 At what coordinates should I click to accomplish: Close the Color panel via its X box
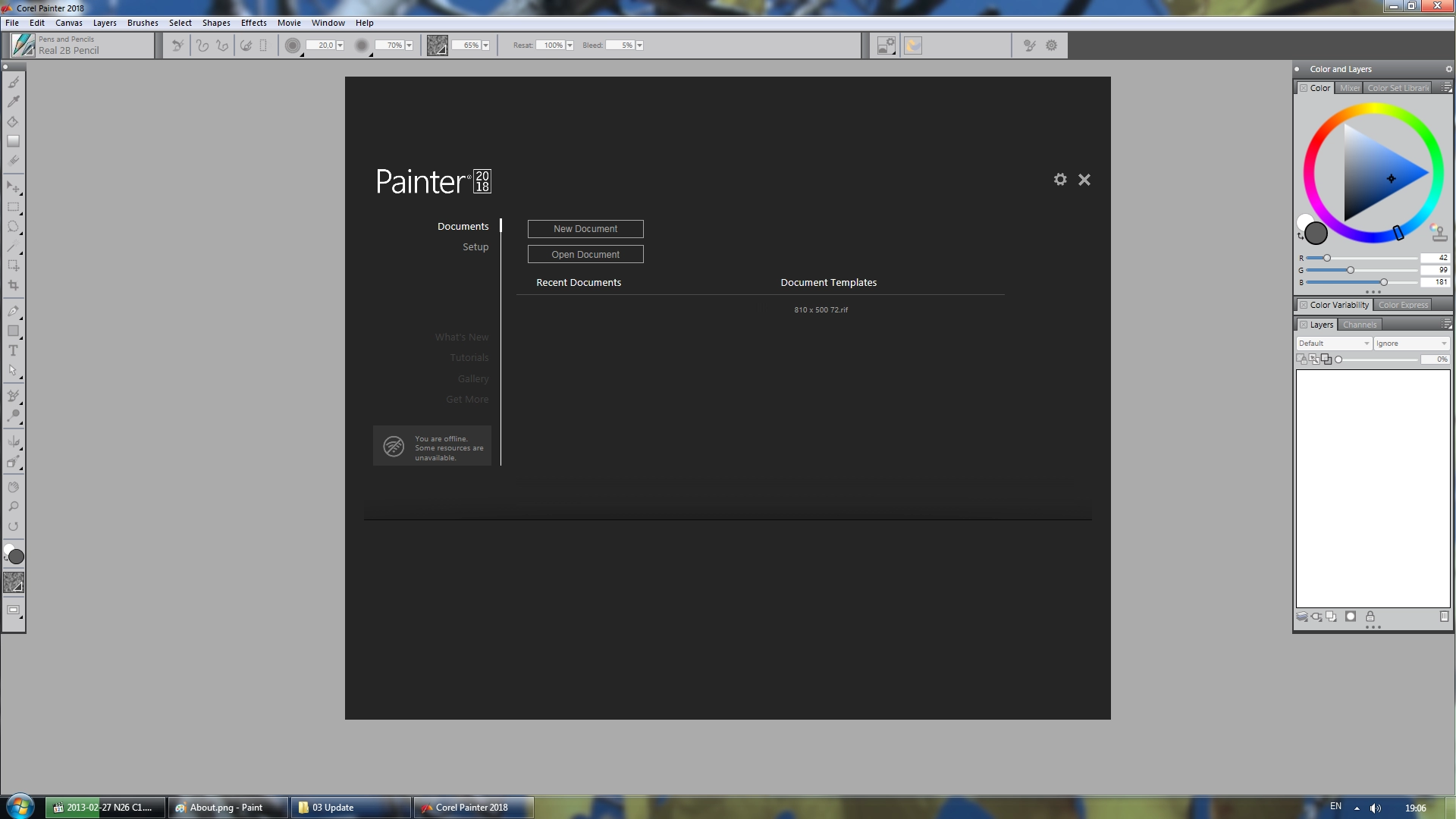click(1304, 88)
